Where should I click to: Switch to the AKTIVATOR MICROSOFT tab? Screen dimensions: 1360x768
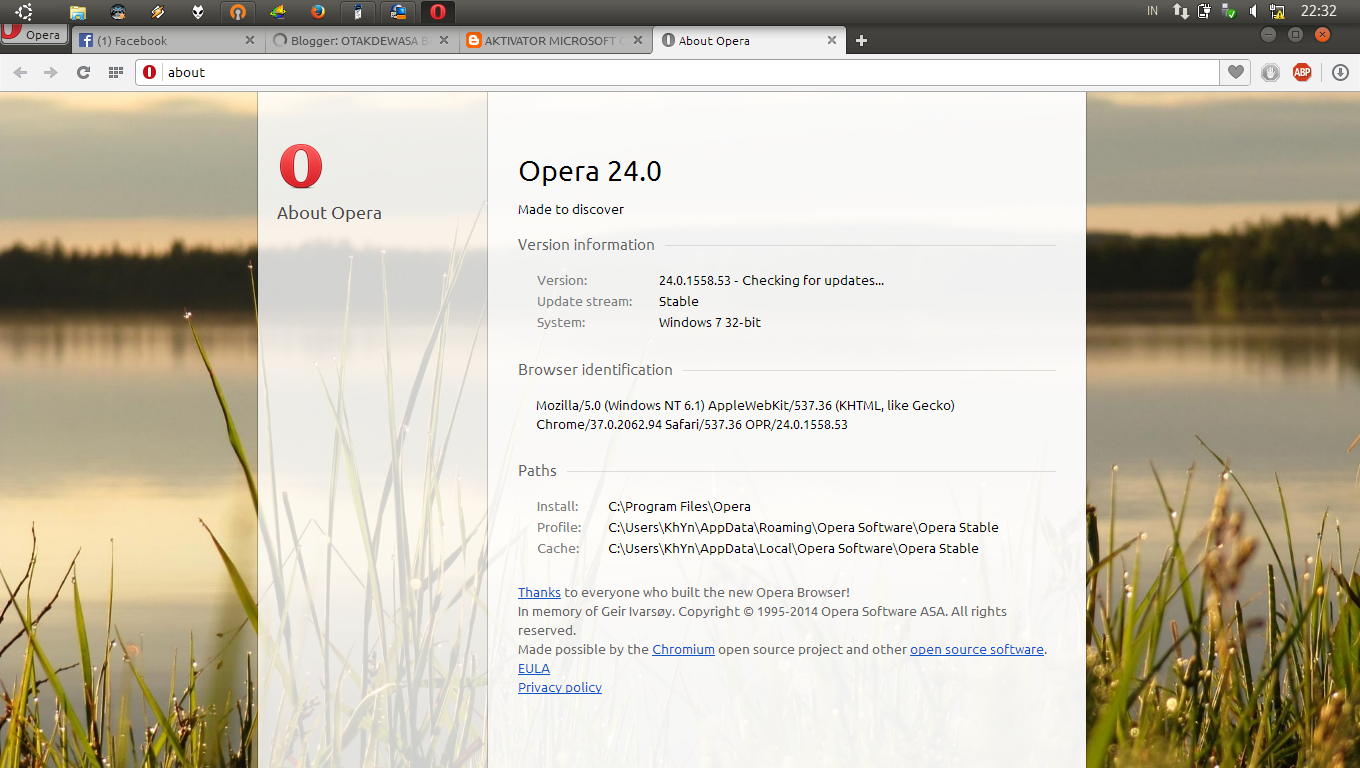(553, 41)
